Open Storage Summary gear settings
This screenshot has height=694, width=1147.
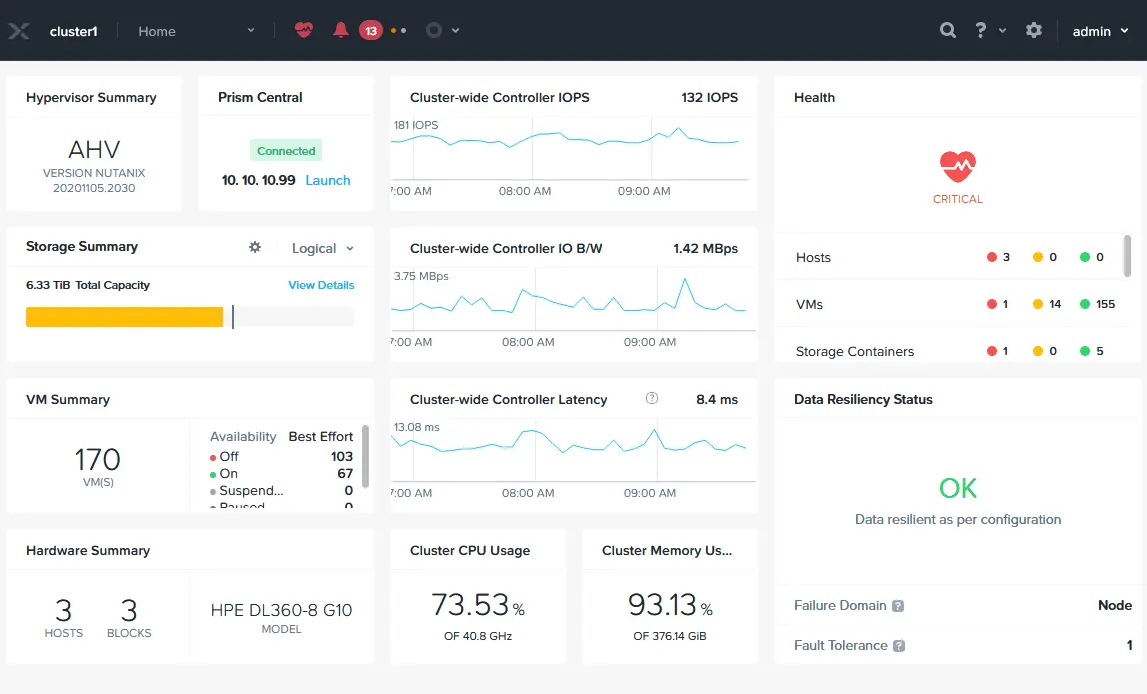pyautogui.click(x=255, y=247)
